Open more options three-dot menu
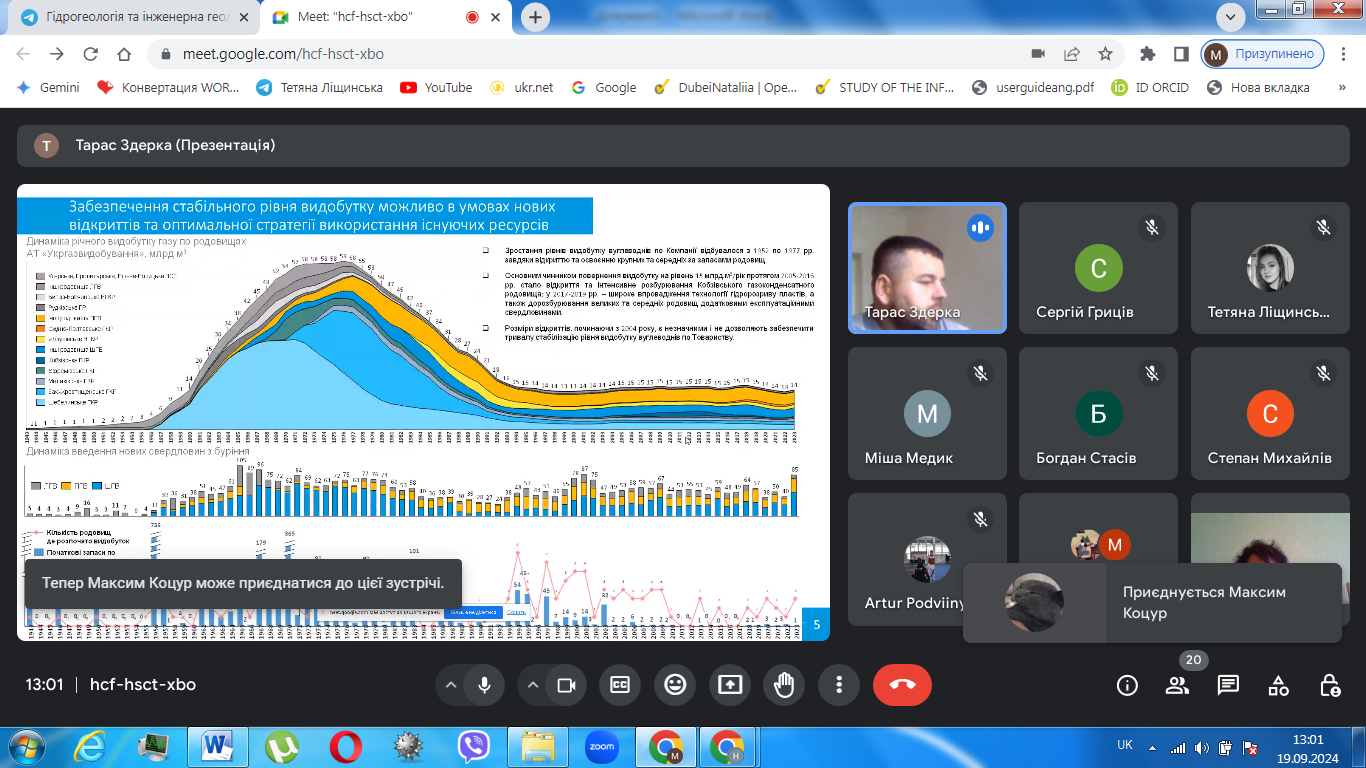Viewport: 1366px width, 768px height. (839, 685)
